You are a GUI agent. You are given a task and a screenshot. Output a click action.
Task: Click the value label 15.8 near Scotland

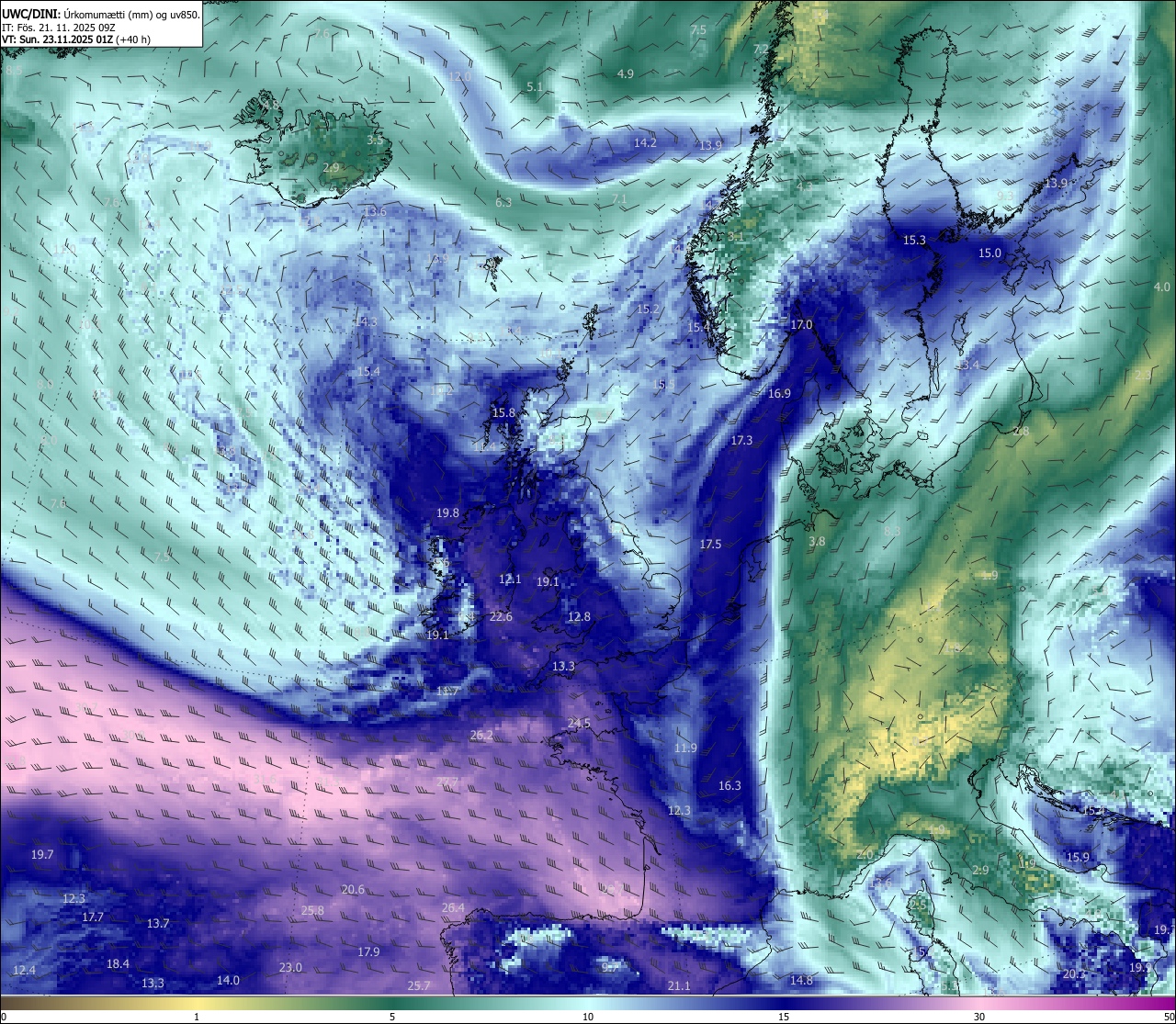click(x=503, y=413)
